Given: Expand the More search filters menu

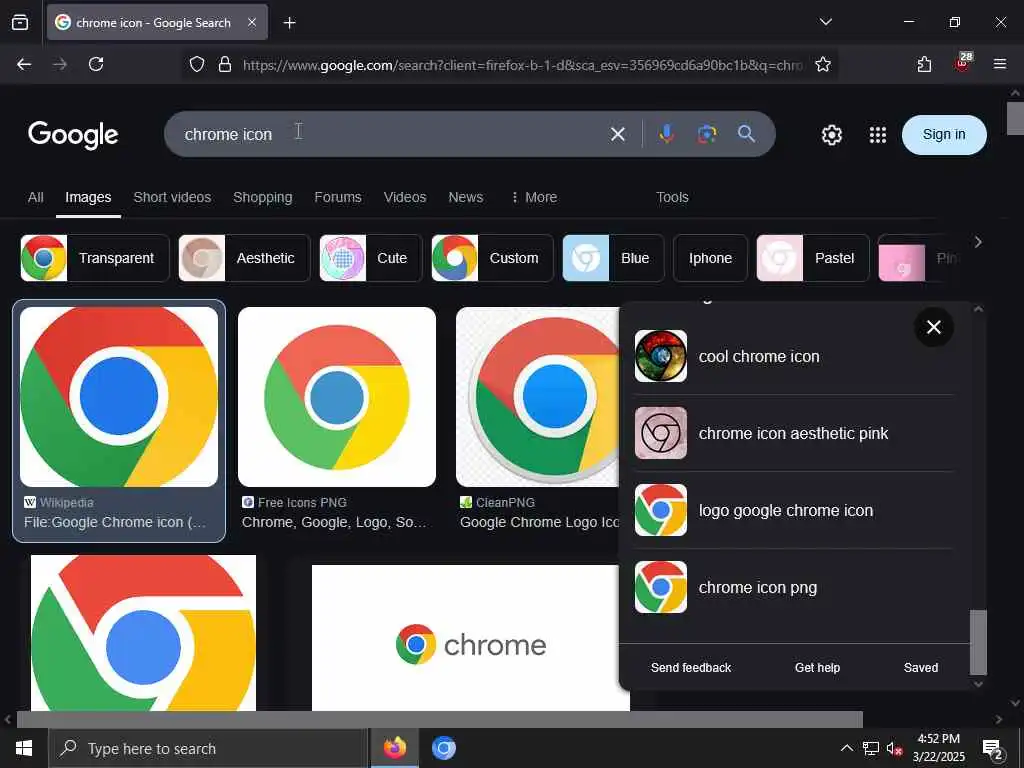Looking at the screenshot, I should coord(534,197).
